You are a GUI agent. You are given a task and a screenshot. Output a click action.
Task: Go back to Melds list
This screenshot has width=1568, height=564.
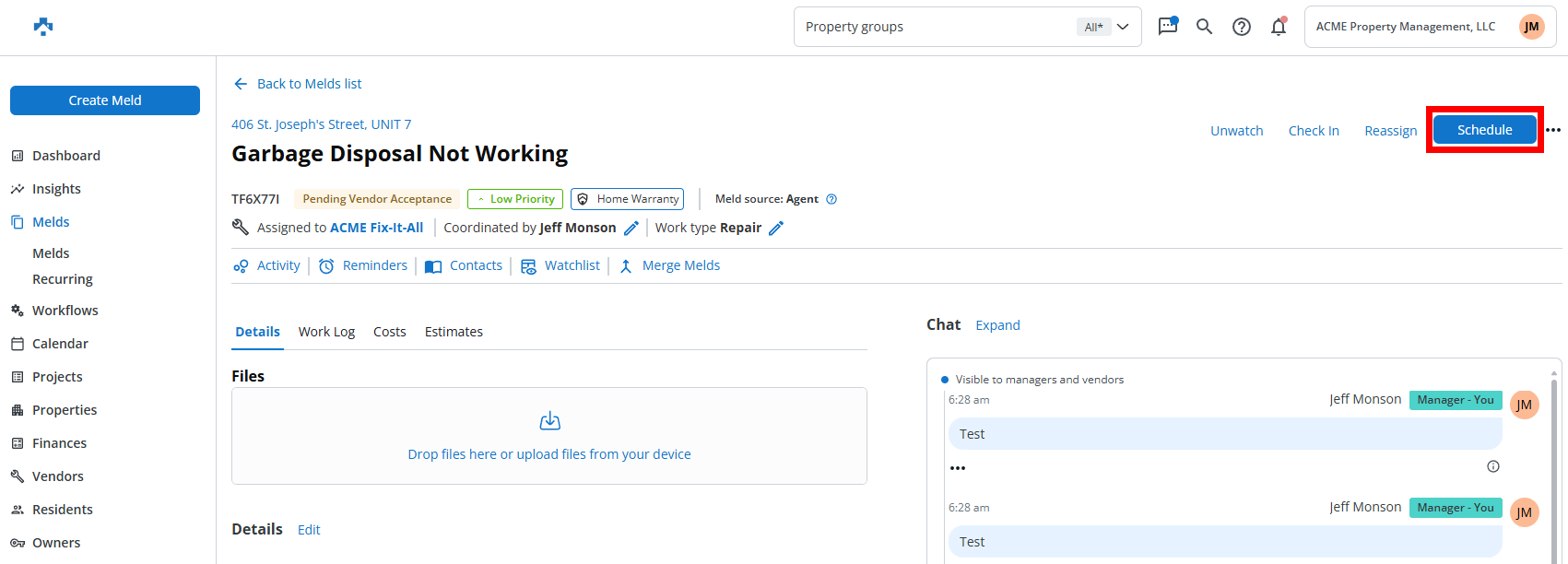point(299,84)
